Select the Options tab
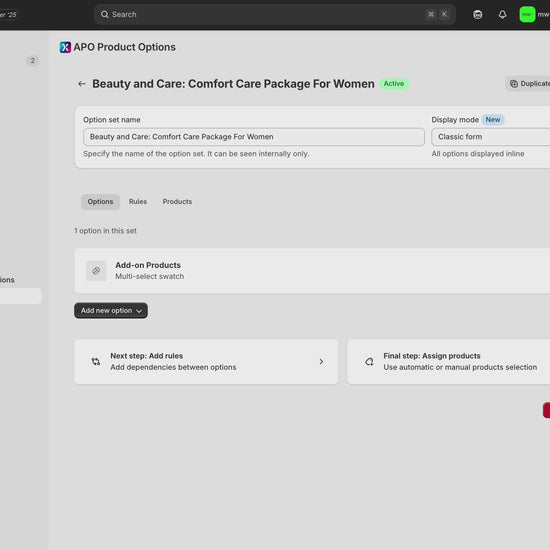The image size is (550, 550). point(100,202)
